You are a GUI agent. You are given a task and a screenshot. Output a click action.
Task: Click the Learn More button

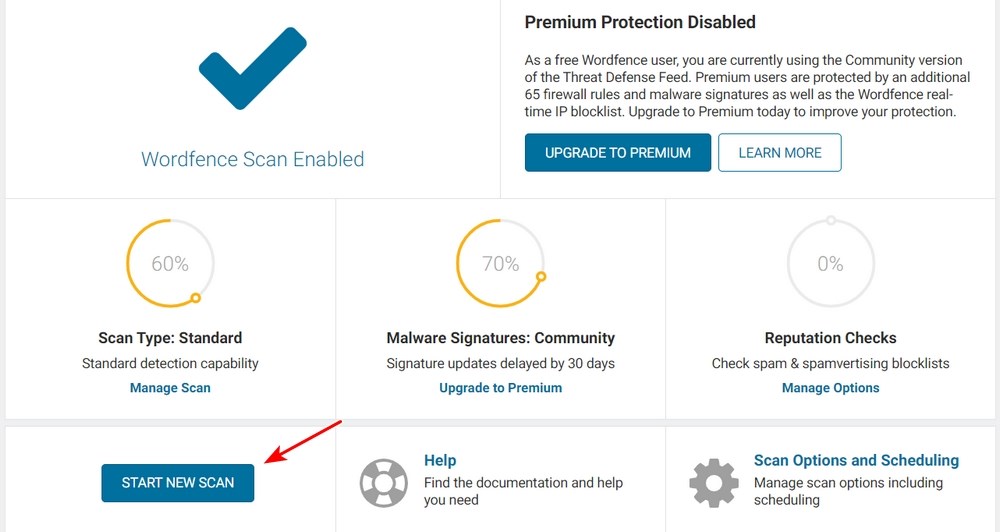coord(780,152)
